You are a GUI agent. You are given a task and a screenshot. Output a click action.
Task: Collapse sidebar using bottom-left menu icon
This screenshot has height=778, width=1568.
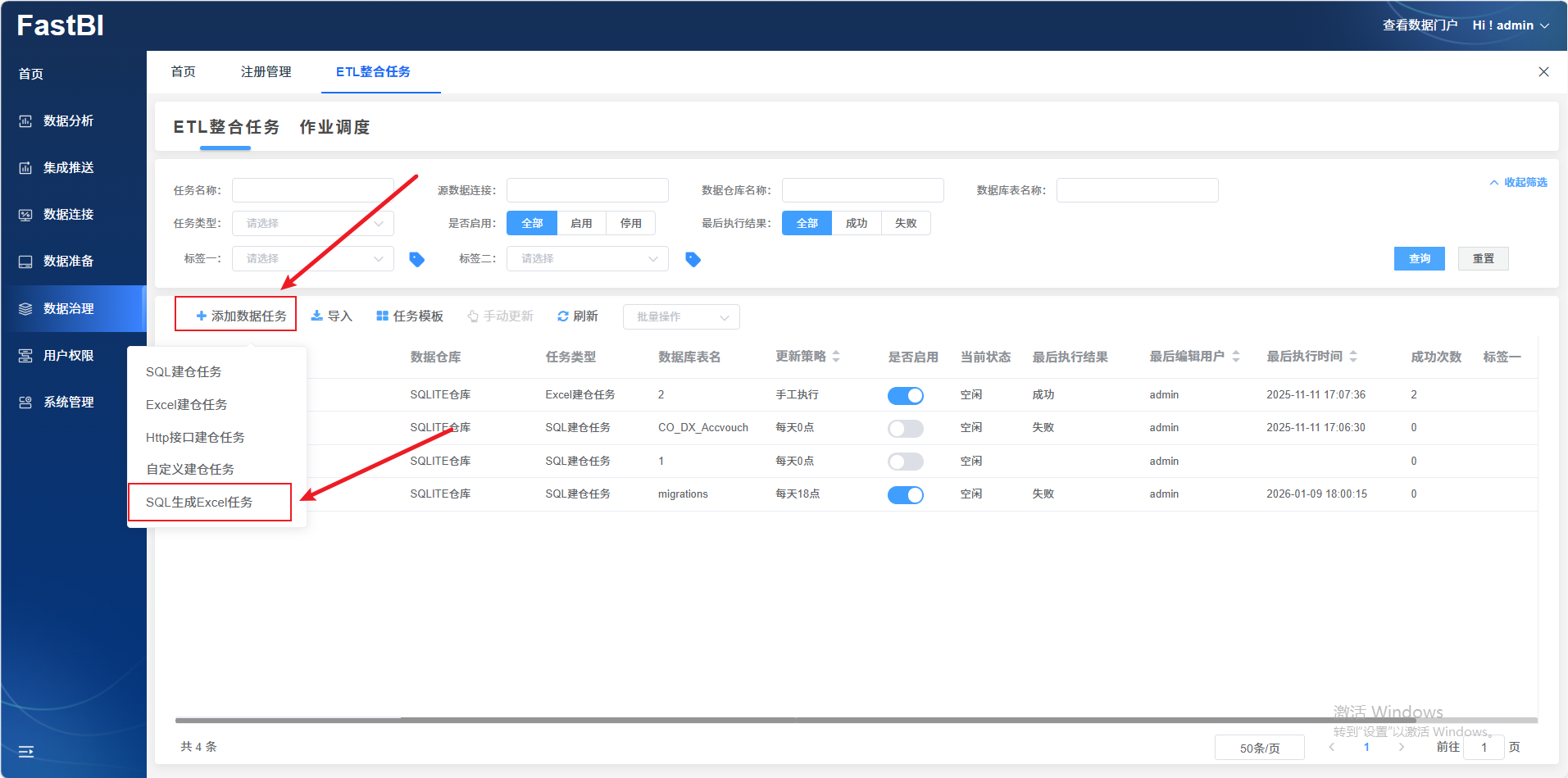pyautogui.click(x=26, y=751)
